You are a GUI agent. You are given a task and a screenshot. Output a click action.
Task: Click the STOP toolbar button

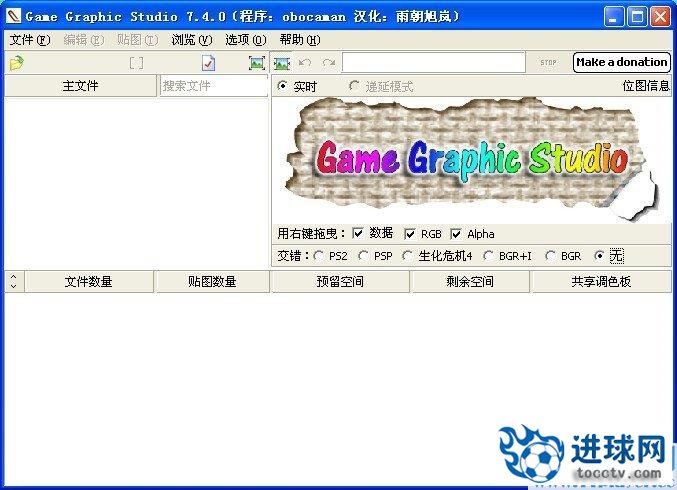click(x=548, y=63)
